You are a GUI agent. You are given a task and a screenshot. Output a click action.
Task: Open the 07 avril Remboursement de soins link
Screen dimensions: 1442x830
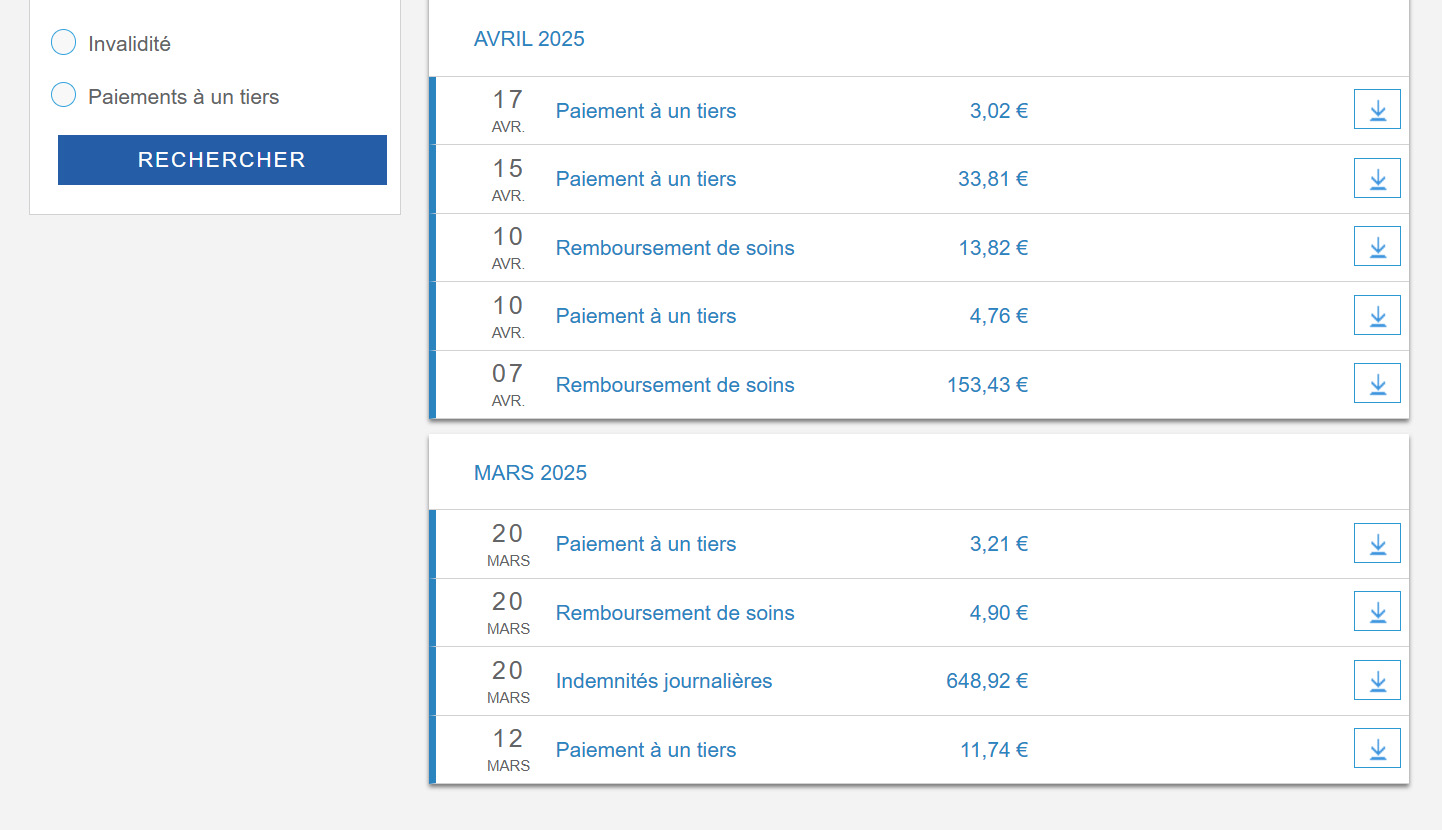click(675, 385)
